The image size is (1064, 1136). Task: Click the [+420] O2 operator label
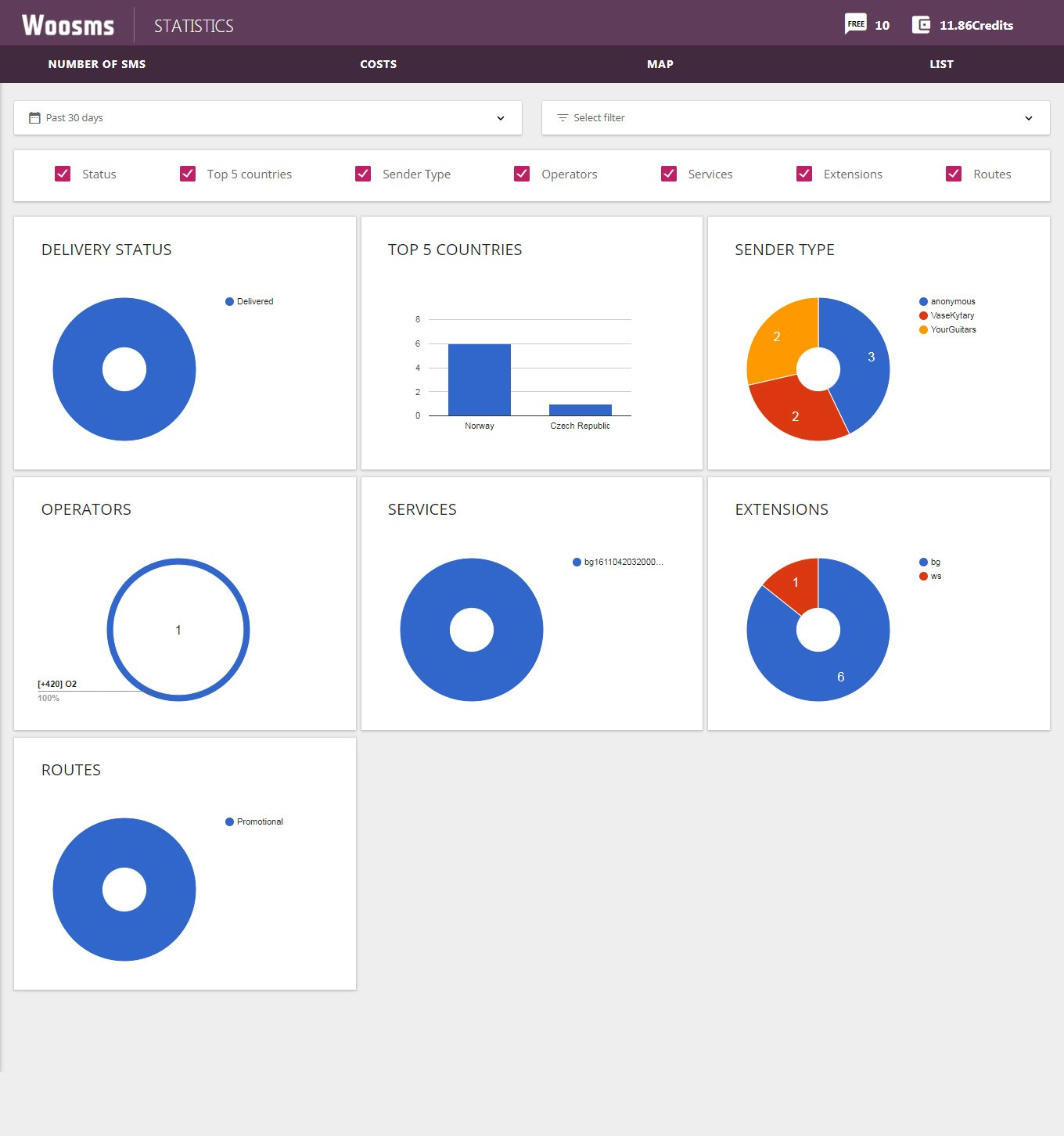(x=56, y=683)
